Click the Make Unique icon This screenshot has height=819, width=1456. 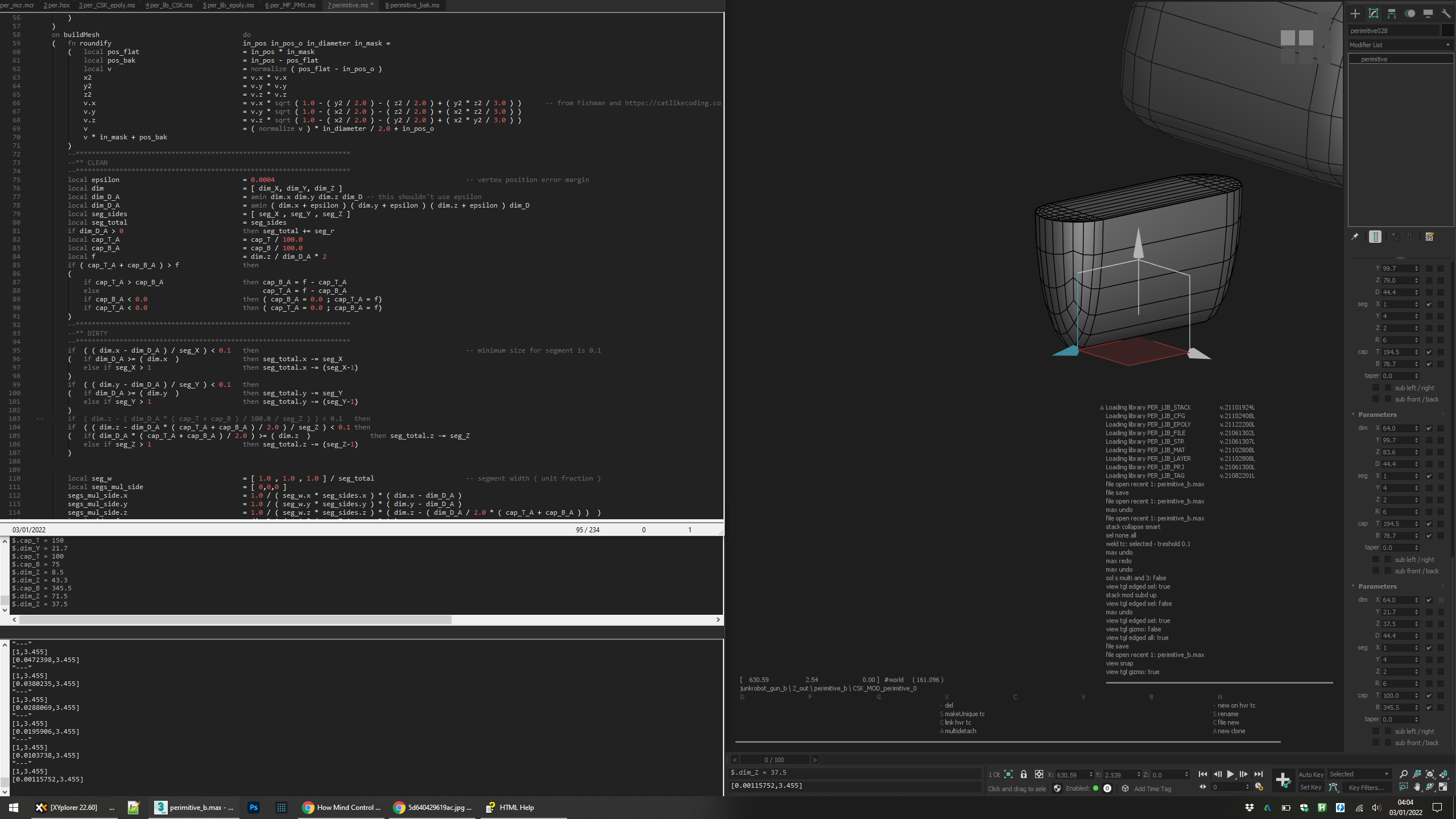1396,237
